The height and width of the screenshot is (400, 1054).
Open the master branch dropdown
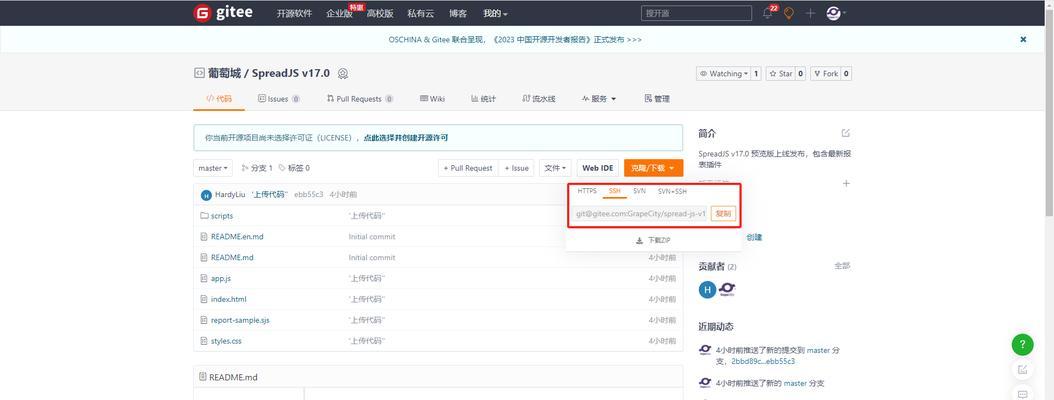214,168
